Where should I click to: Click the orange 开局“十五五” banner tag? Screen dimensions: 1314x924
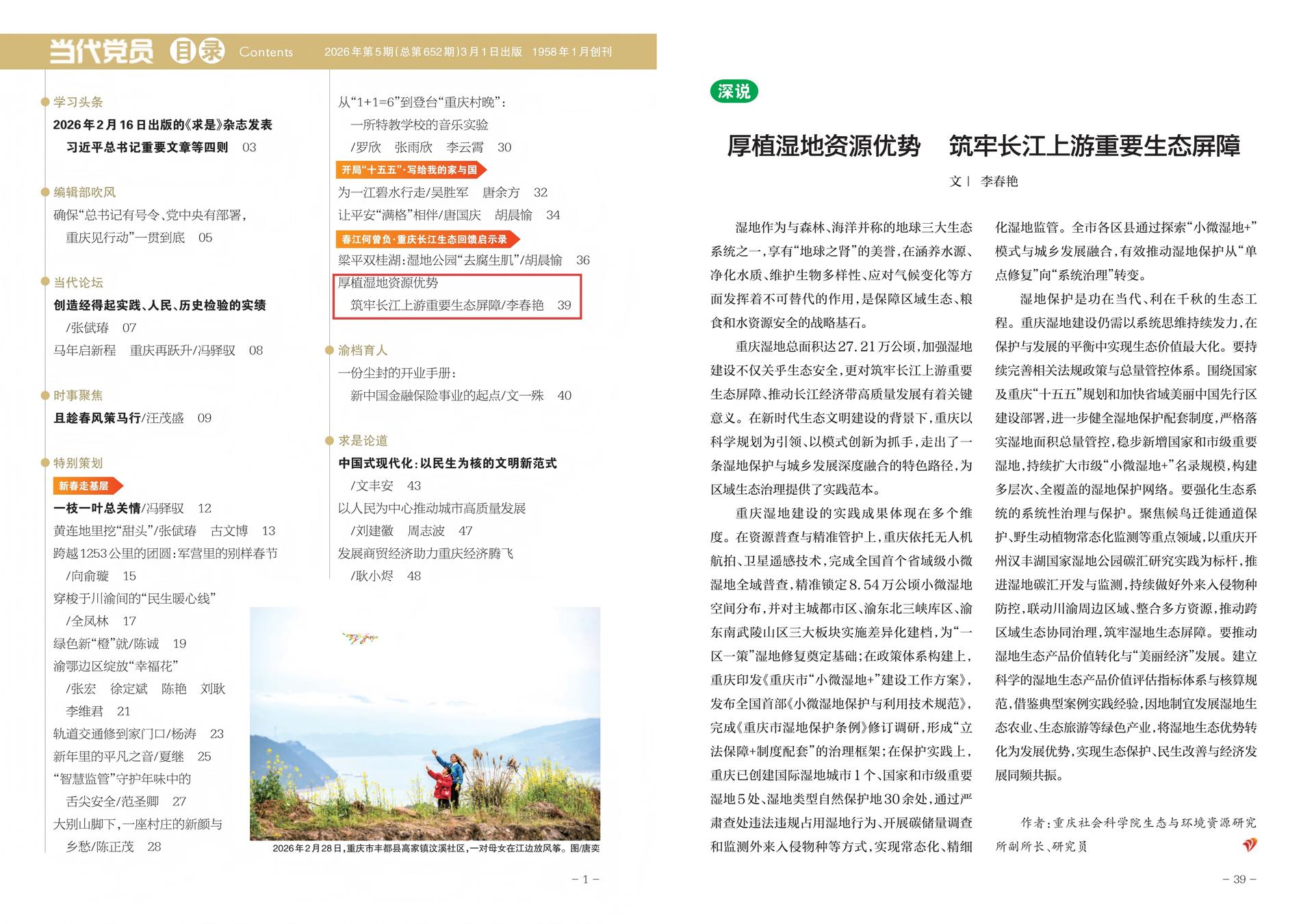tap(411, 170)
